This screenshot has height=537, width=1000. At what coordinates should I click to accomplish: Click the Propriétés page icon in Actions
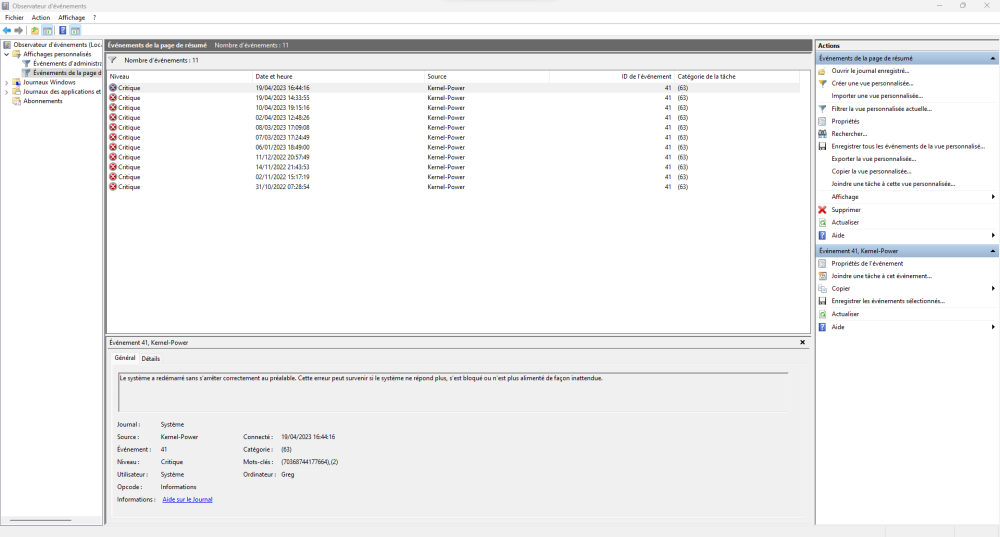tap(822, 121)
